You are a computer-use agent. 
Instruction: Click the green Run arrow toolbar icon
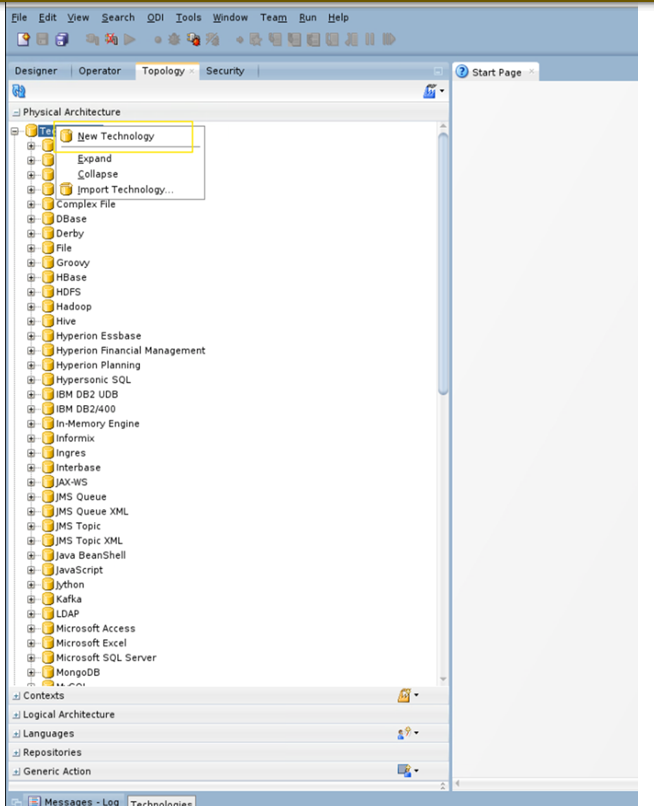tap(130, 39)
